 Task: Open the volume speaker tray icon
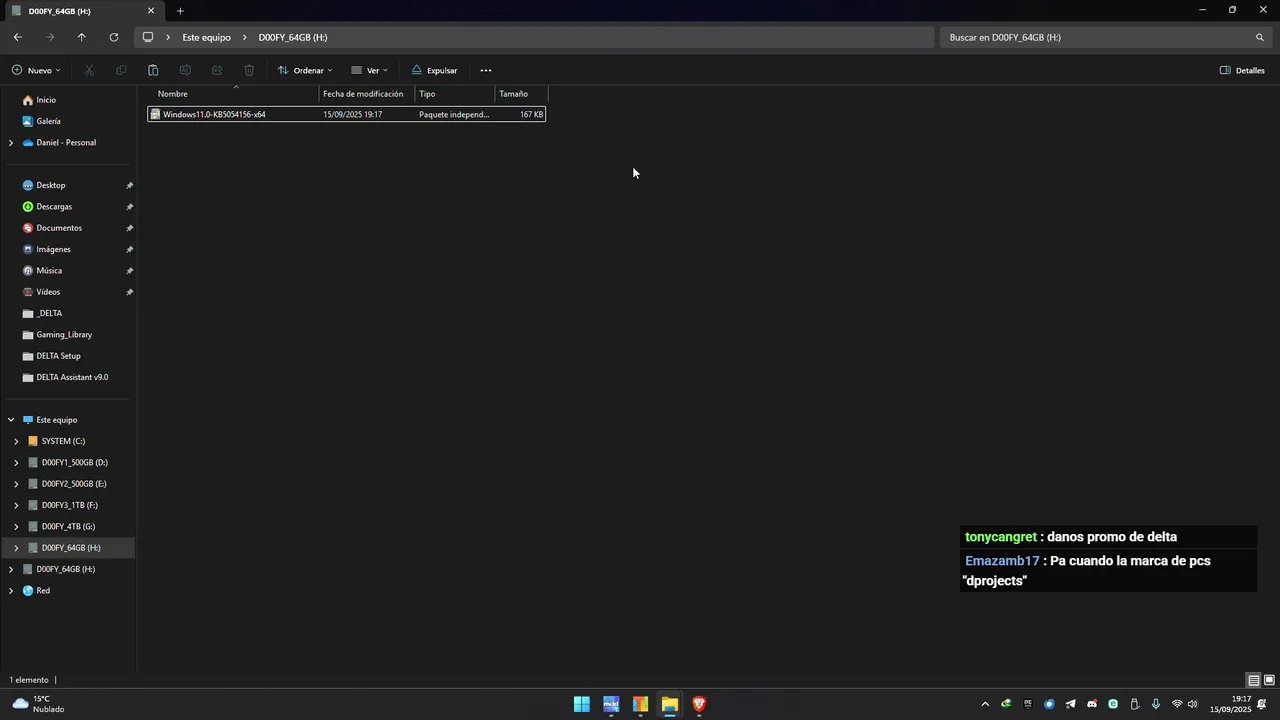pyautogui.click(x=1193, y=704)
